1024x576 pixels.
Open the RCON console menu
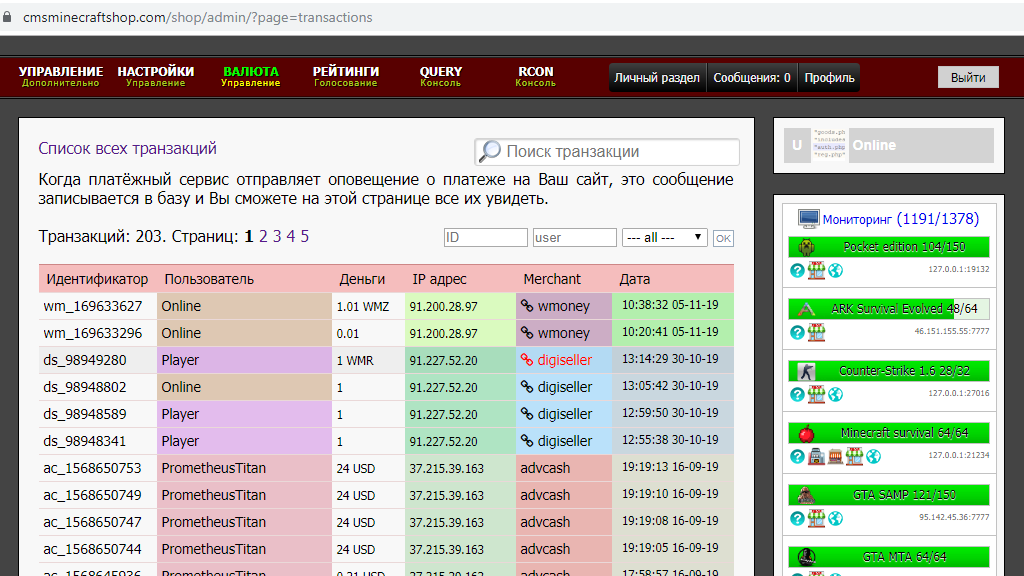point(536,77)
